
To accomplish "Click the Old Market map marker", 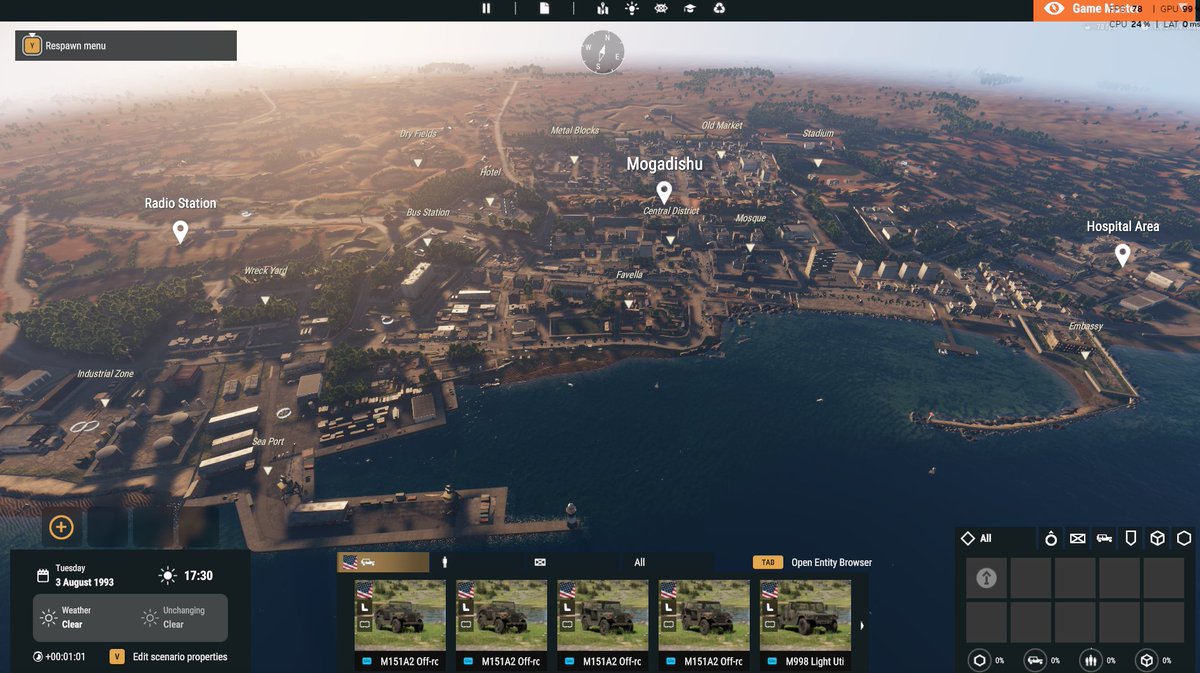I will (721, 154).
